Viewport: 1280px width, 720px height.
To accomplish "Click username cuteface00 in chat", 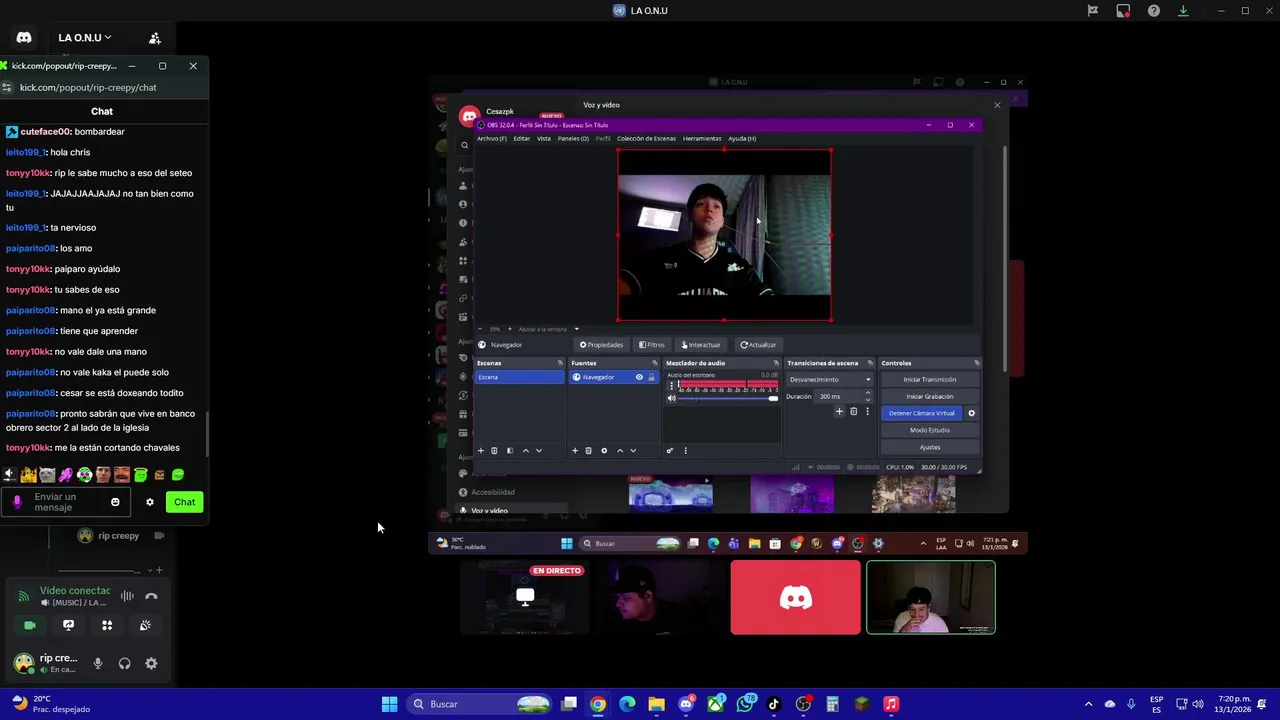I will pos(45,132).
